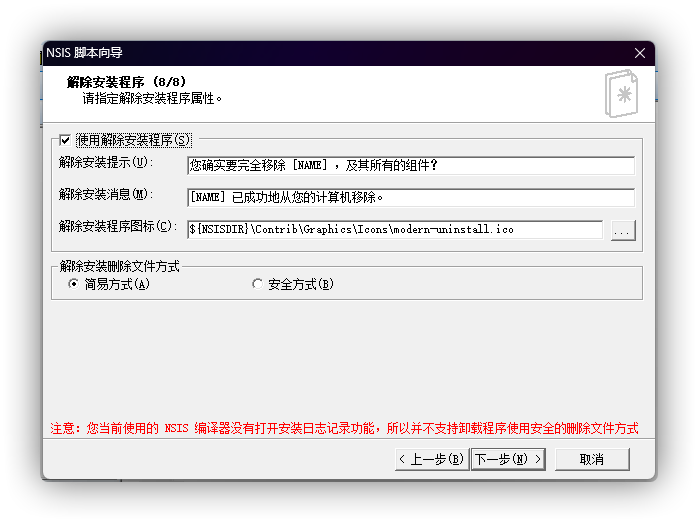Click the 请指定解除安装程序属性 subtitle text

coord(152,98)
